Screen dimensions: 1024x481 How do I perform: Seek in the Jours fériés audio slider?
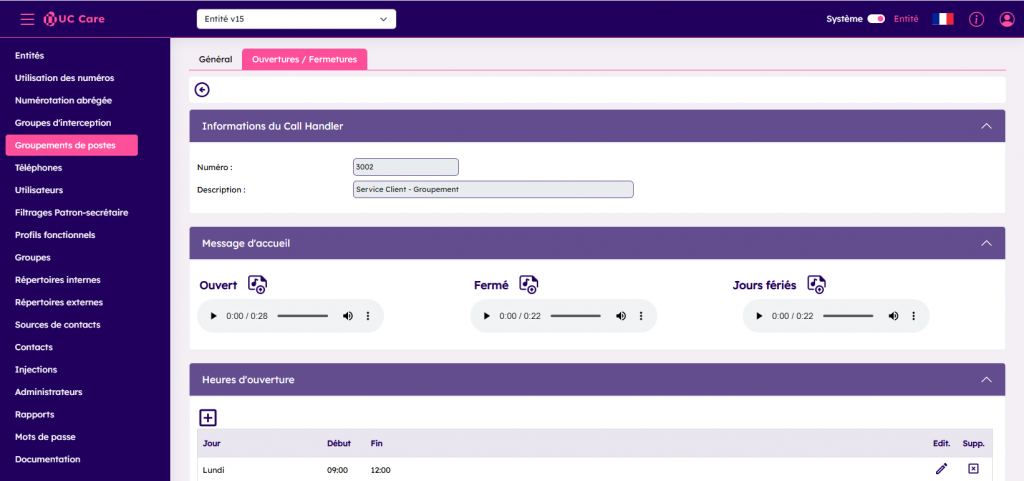pyautogui.click(x=848, y=316)
